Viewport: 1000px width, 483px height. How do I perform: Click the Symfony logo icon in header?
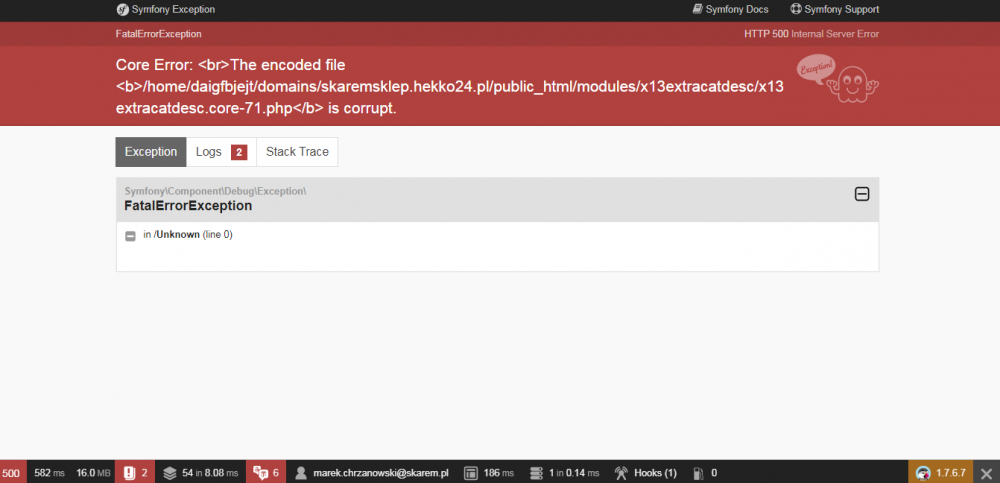(122, 10)
